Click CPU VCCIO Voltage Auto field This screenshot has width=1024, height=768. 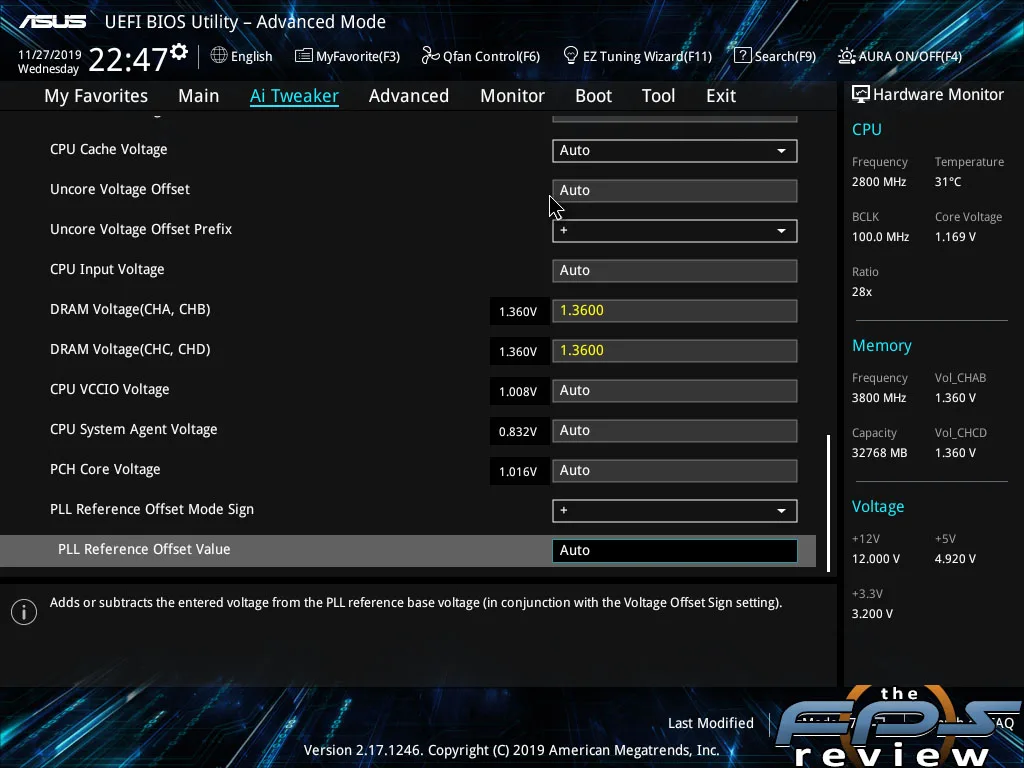pos(675,391)
